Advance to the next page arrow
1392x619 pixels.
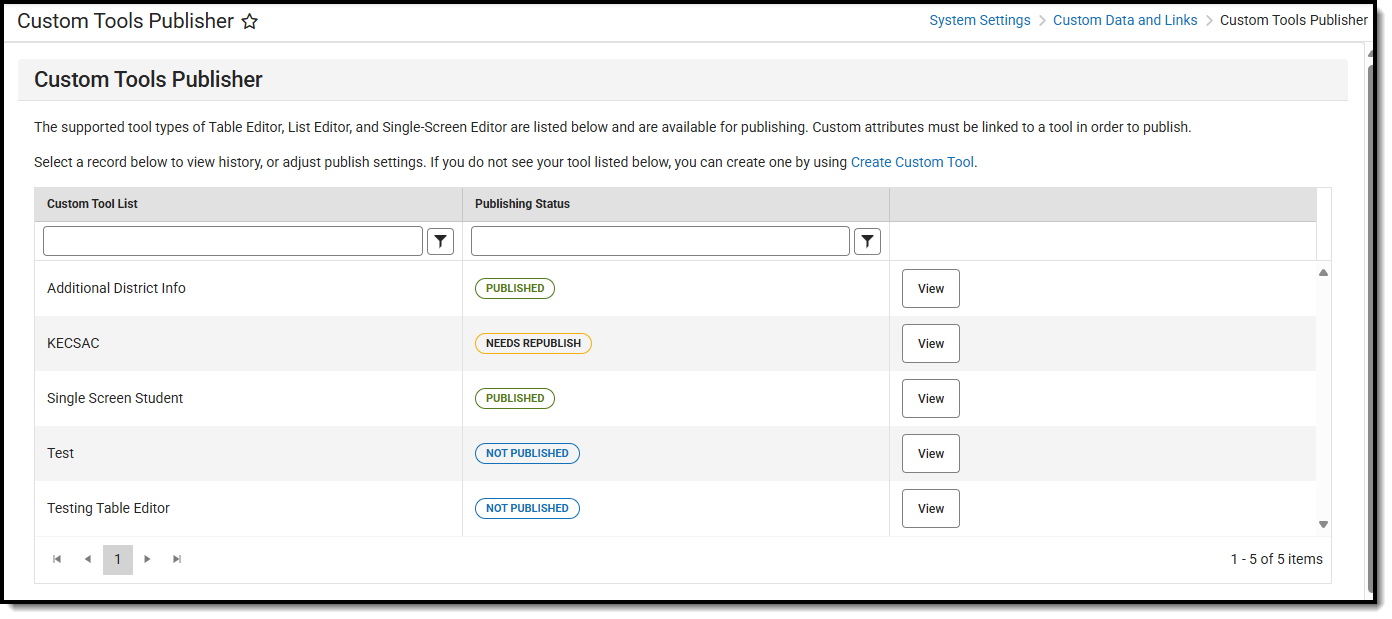coord(147,559)
